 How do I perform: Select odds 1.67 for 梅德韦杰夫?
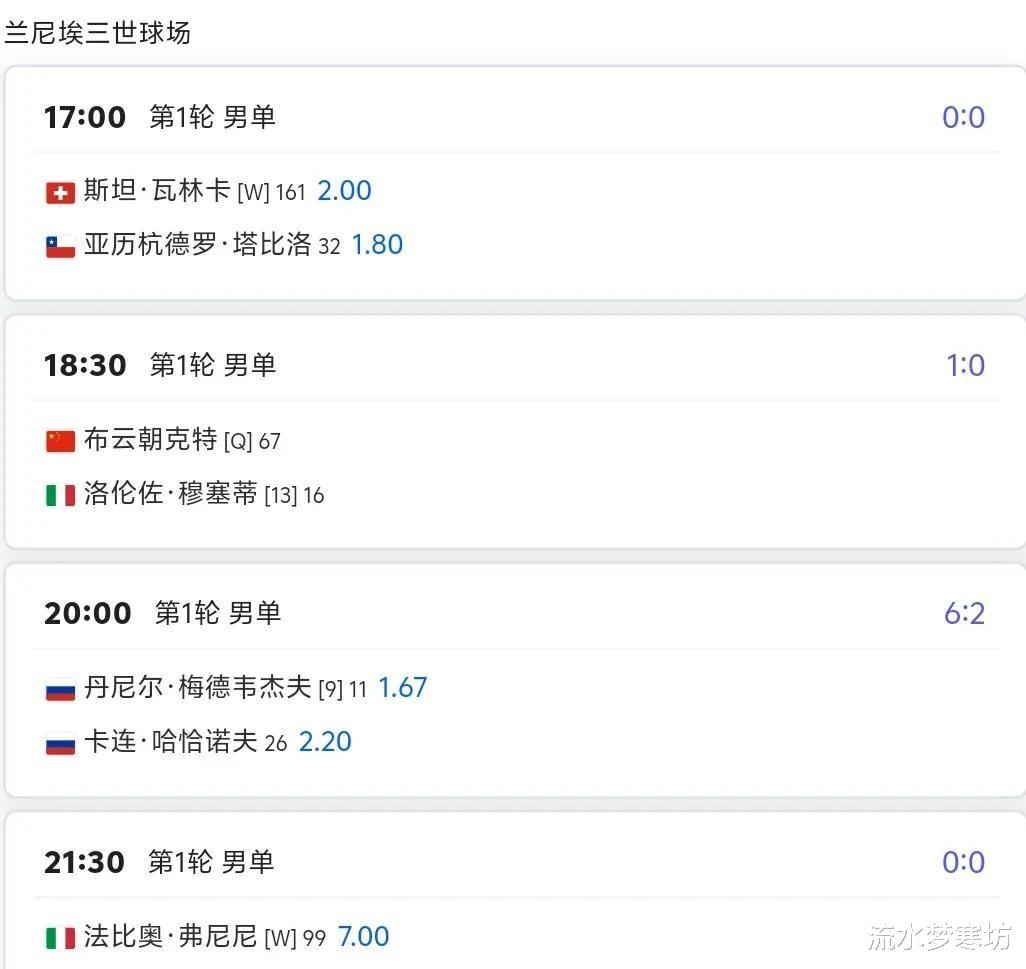tap(402, 688)
